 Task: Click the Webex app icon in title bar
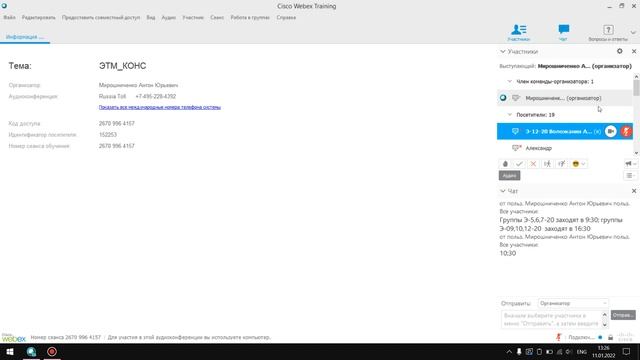click(x=4, y=6)
